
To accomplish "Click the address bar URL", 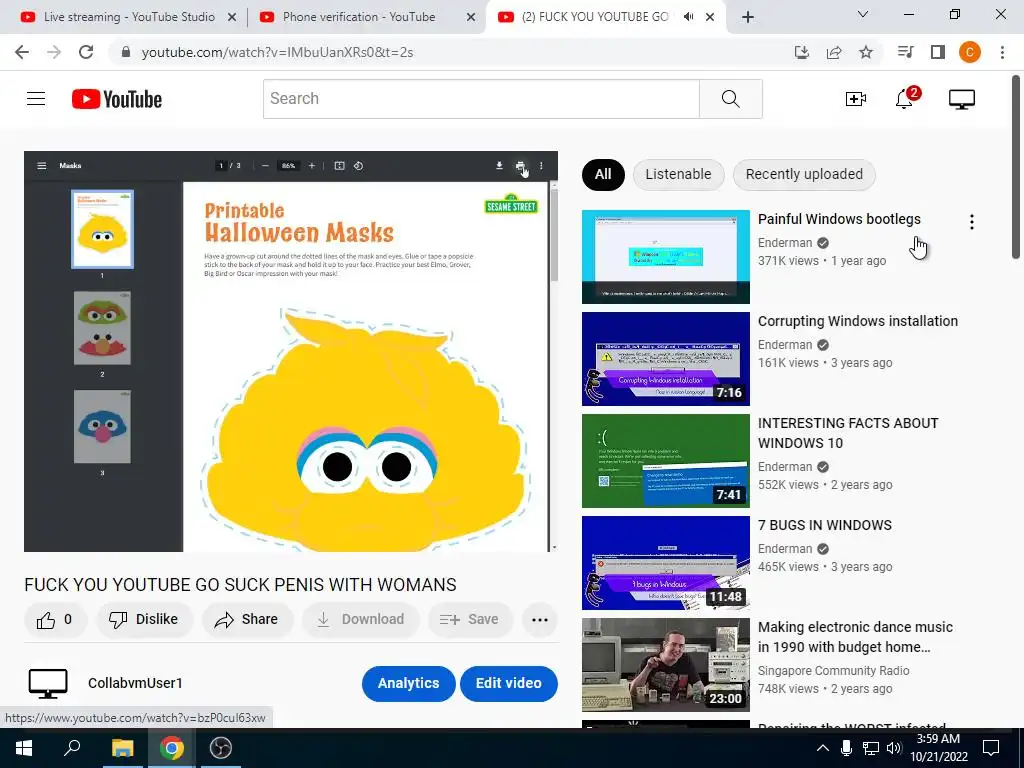I will [x=278, y=52].
